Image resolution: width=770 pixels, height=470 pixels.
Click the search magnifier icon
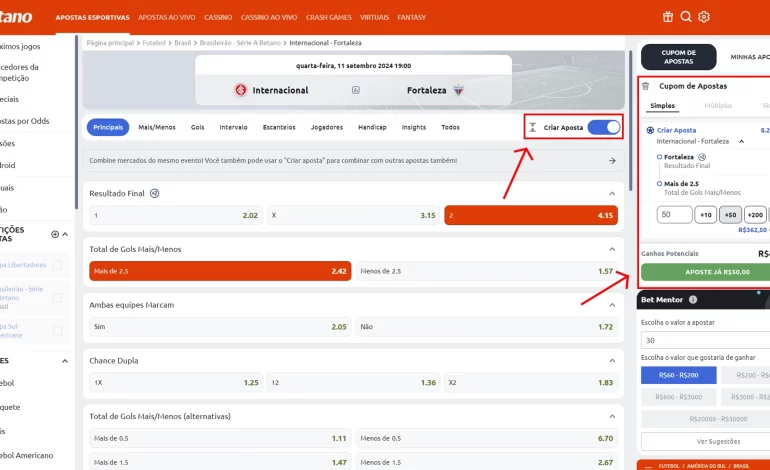tap(686, 17)
